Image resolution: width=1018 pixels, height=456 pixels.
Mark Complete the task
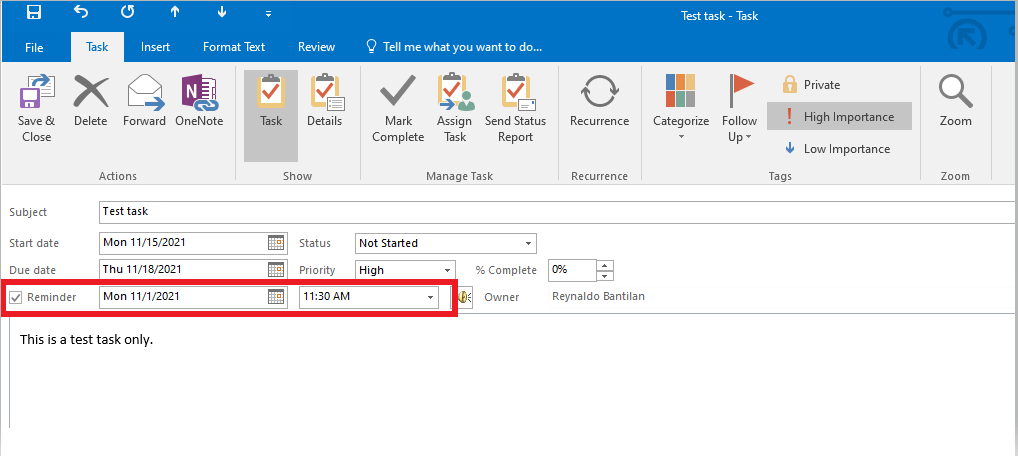pyautogui.click(x=398, y=108)
